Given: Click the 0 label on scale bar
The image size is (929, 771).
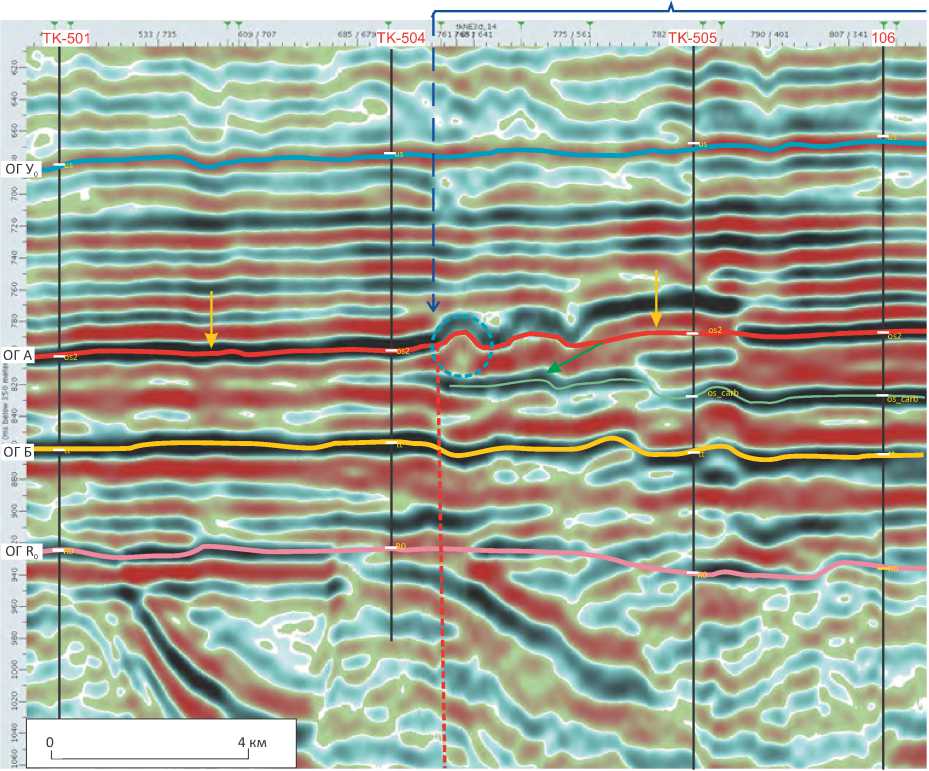Looking at the screenshot, I should (50, 742).
